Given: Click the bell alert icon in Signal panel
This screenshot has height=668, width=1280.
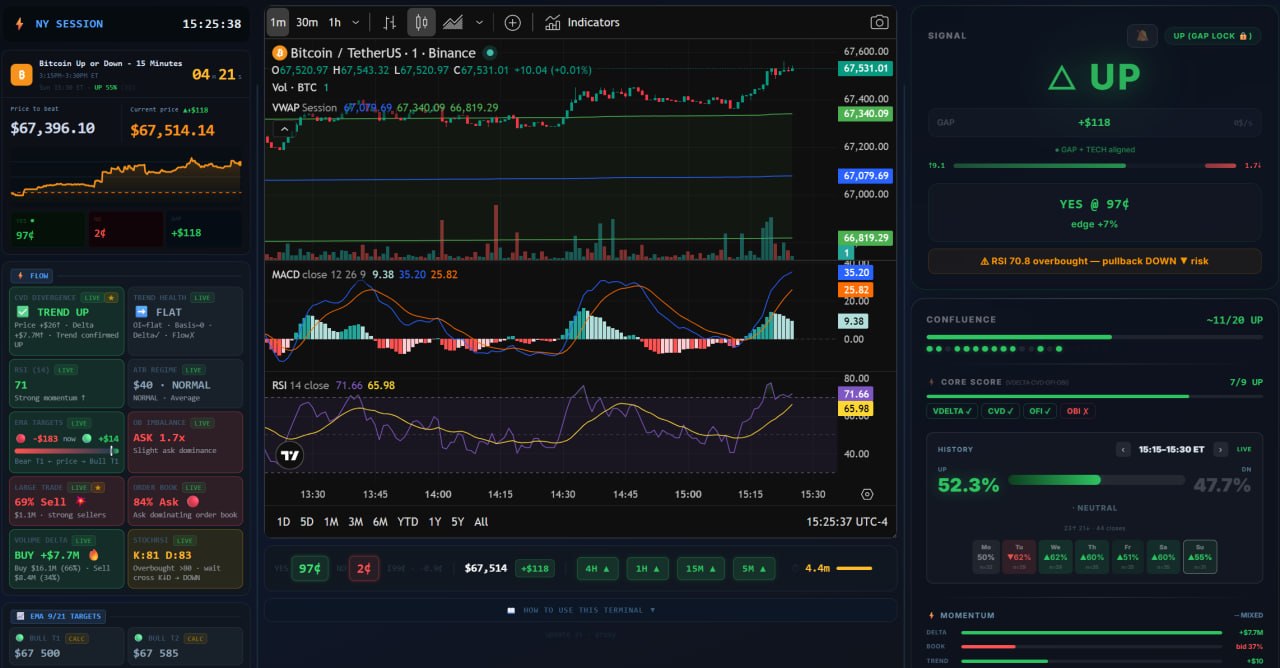Looking at the screenshot, I should click(x=1141, y=36).
